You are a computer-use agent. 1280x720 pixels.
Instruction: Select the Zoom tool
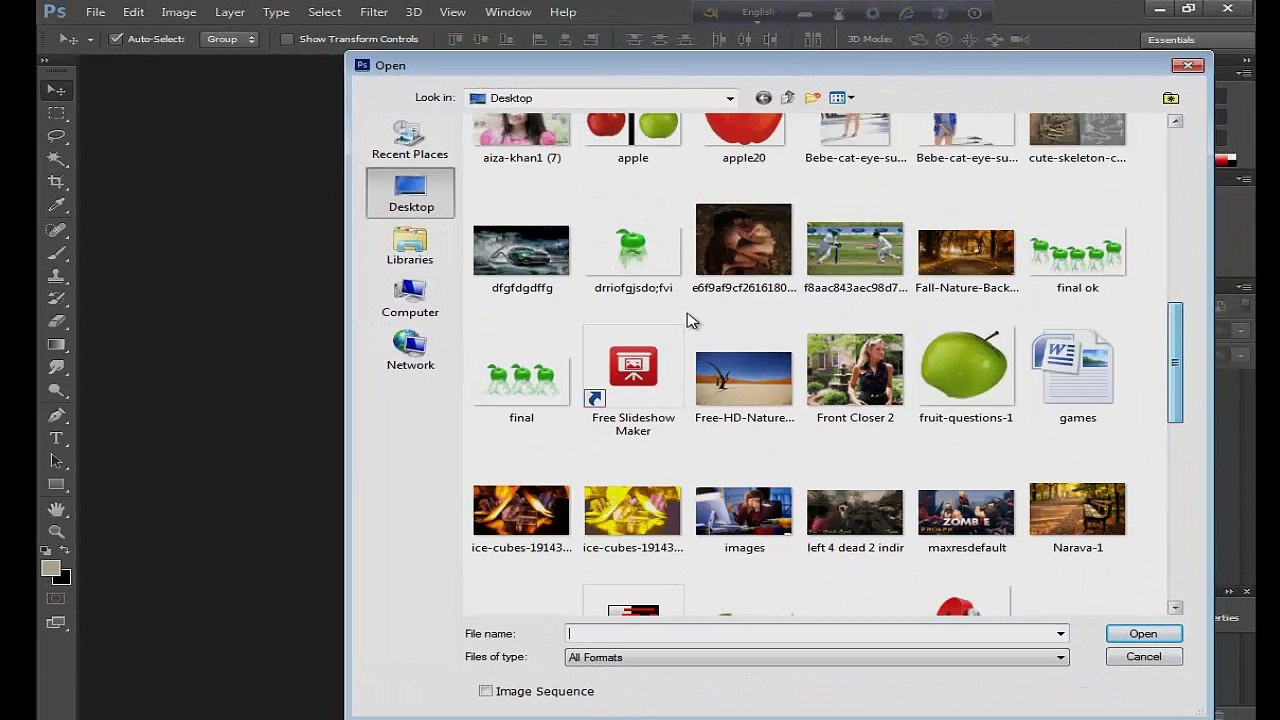[x=57, y=532]
